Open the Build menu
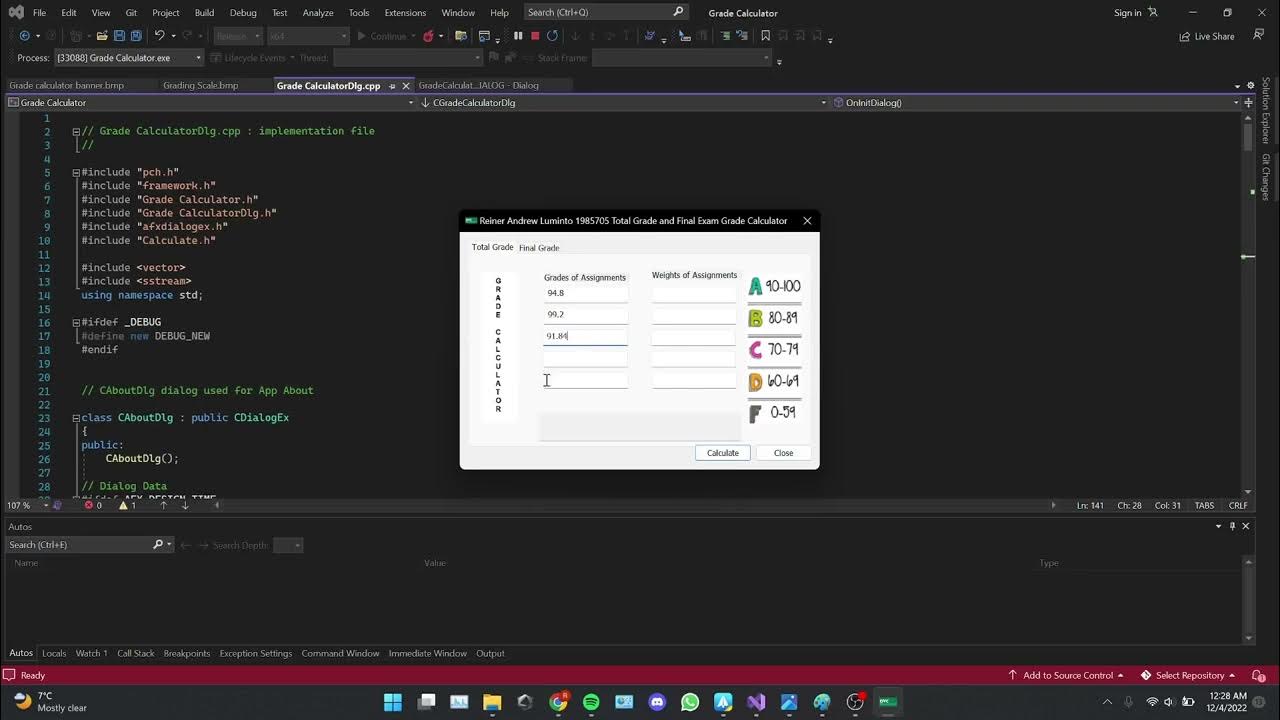This screenshot has width=1280, height=720. tap(204, 13)
